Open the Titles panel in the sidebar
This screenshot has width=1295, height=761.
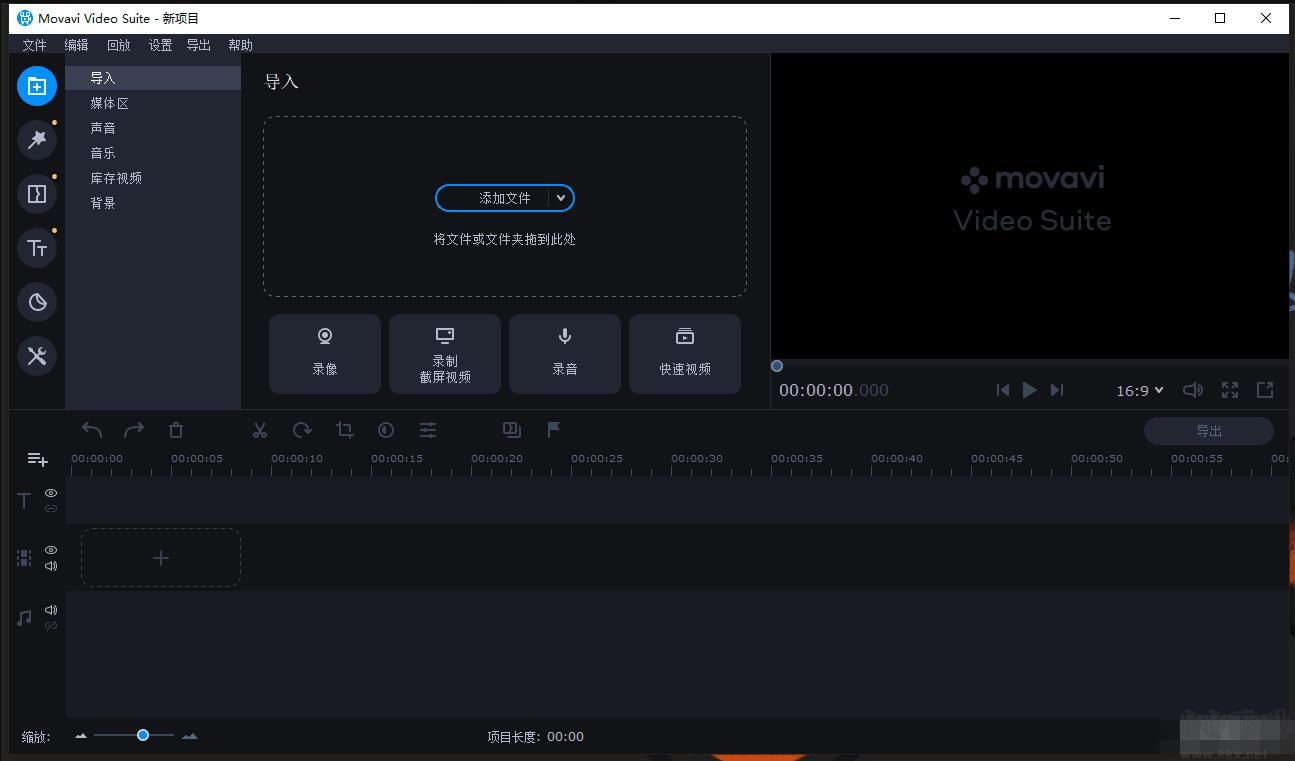(x=37, y=248)
